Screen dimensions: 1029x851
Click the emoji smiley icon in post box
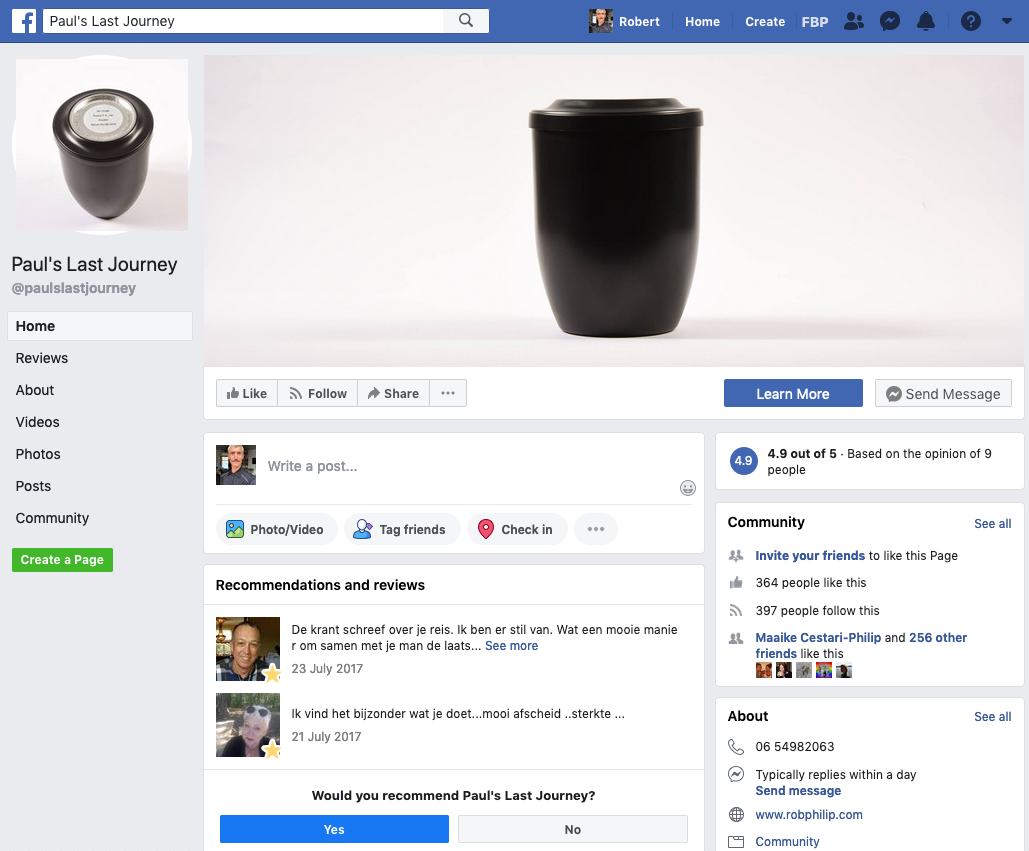pos(688,488)
